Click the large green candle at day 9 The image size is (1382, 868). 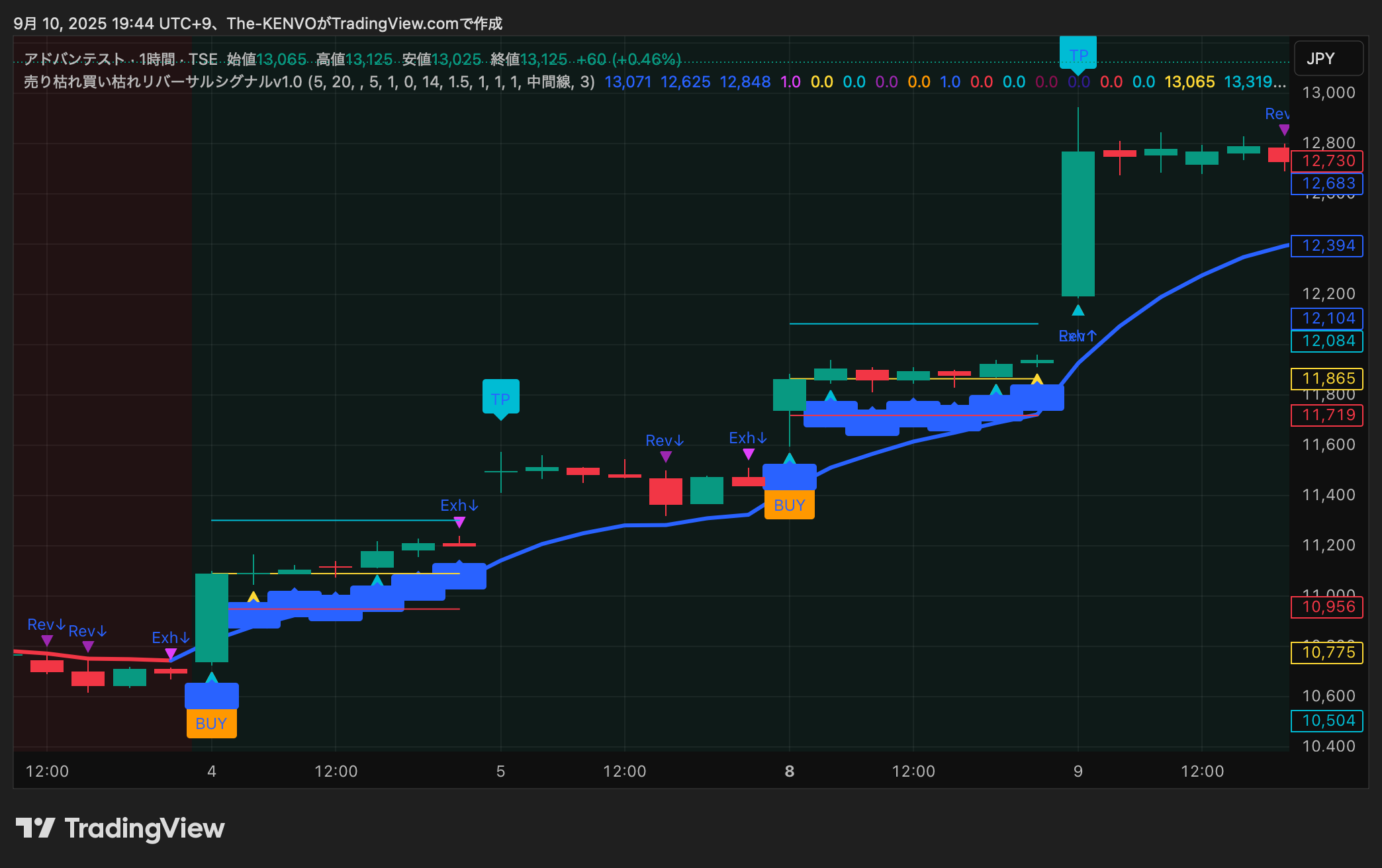pyautogui.click(x=1078, y=224)
